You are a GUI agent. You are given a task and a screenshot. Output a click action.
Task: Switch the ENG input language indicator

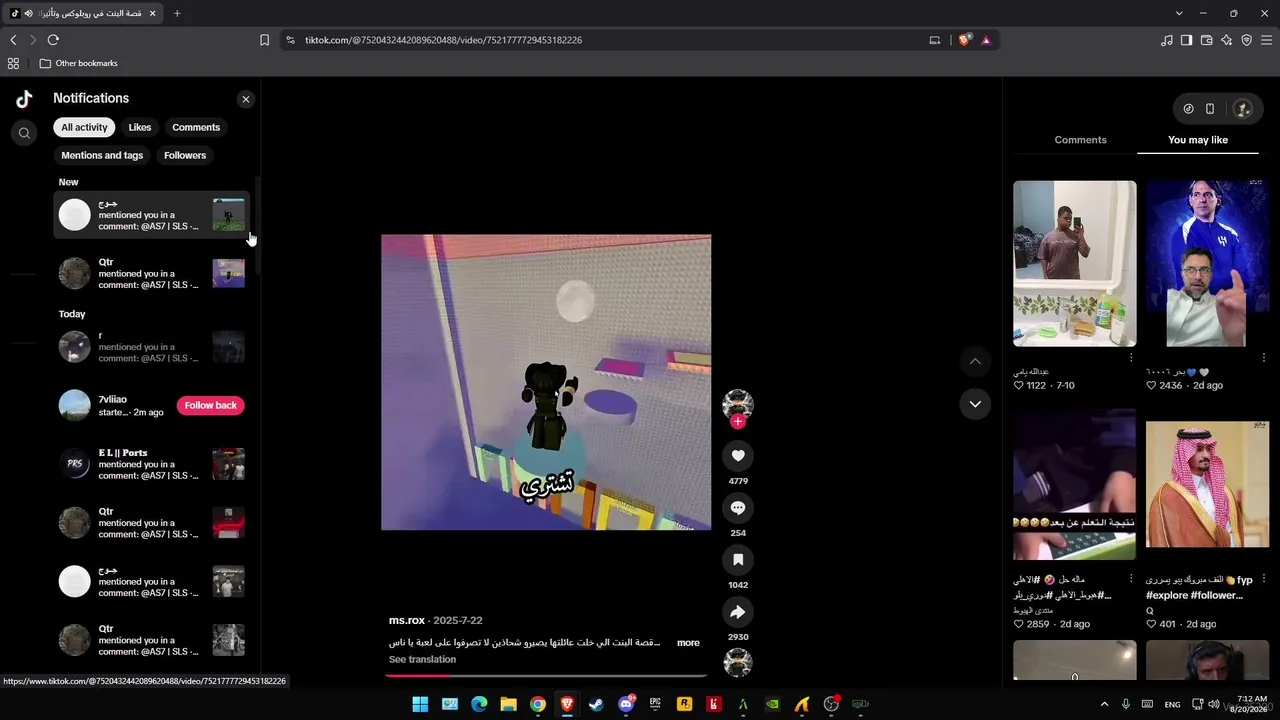pos(1172,704)
